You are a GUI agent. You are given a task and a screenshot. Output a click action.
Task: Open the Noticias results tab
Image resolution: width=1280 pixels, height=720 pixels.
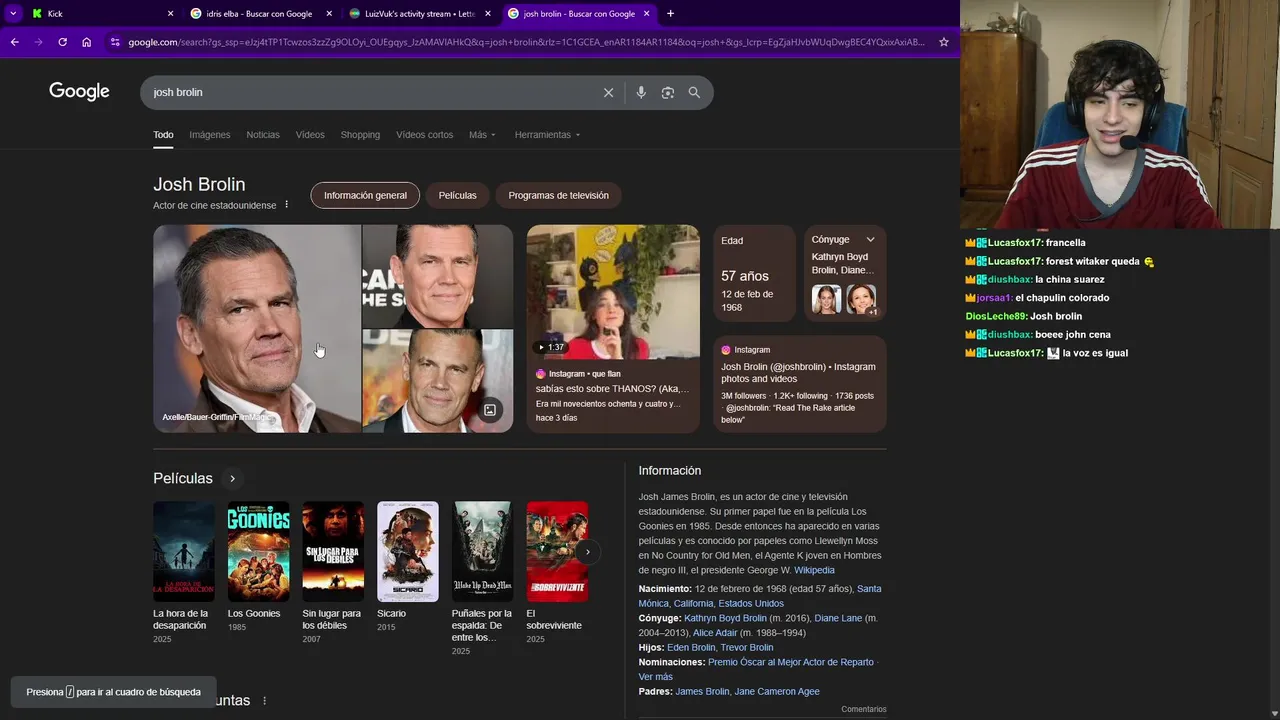[263, 135]
